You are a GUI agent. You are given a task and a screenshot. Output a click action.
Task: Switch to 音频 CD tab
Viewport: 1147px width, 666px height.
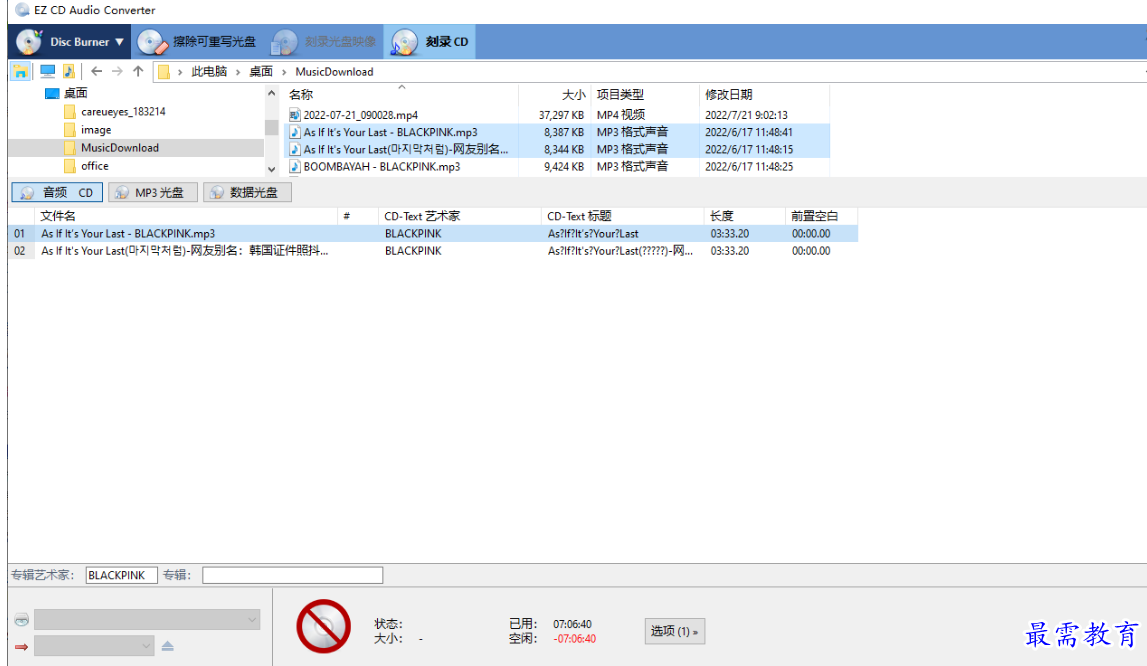57,192
